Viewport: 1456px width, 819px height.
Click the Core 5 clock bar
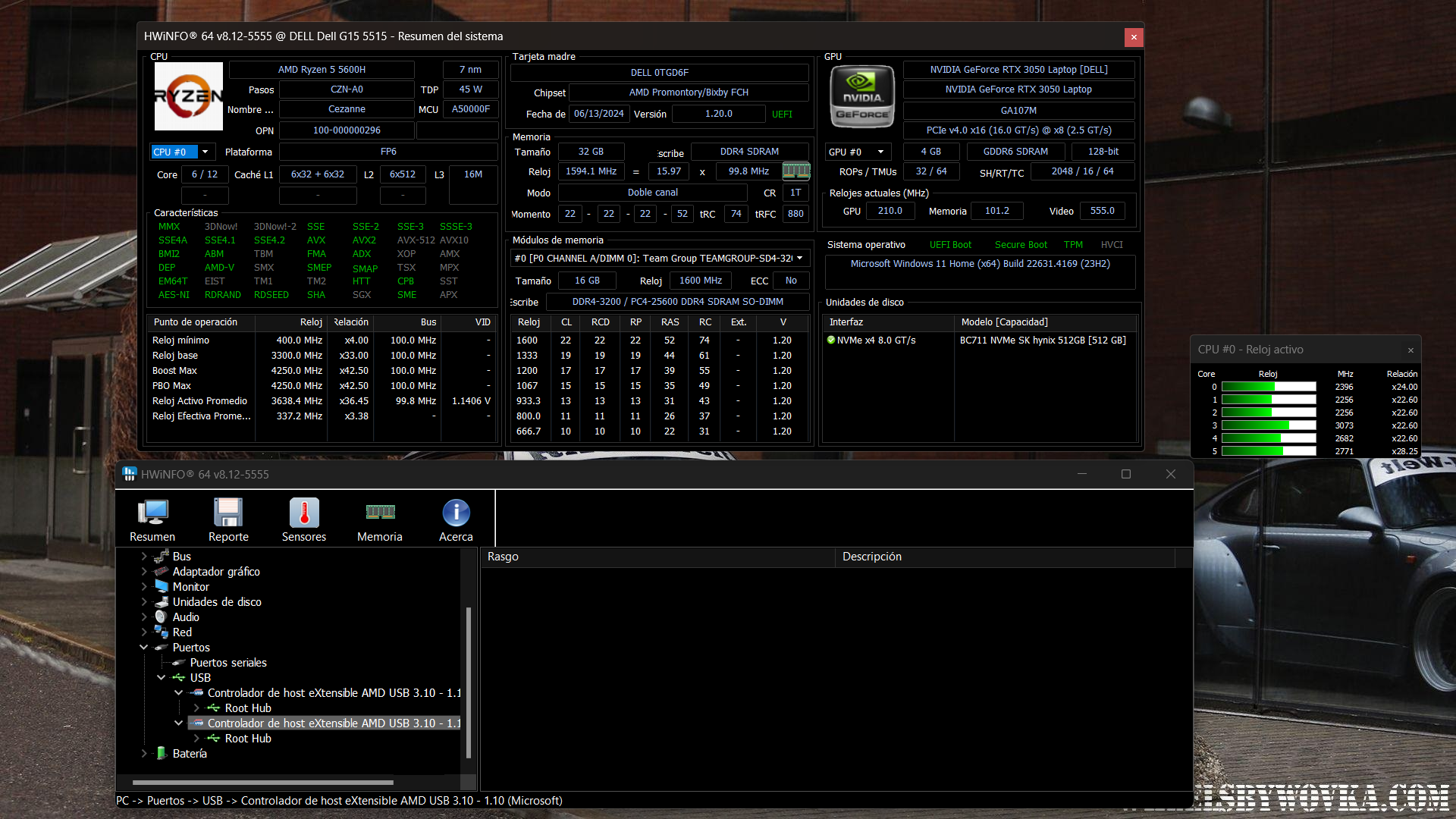tap(1269, 451)
